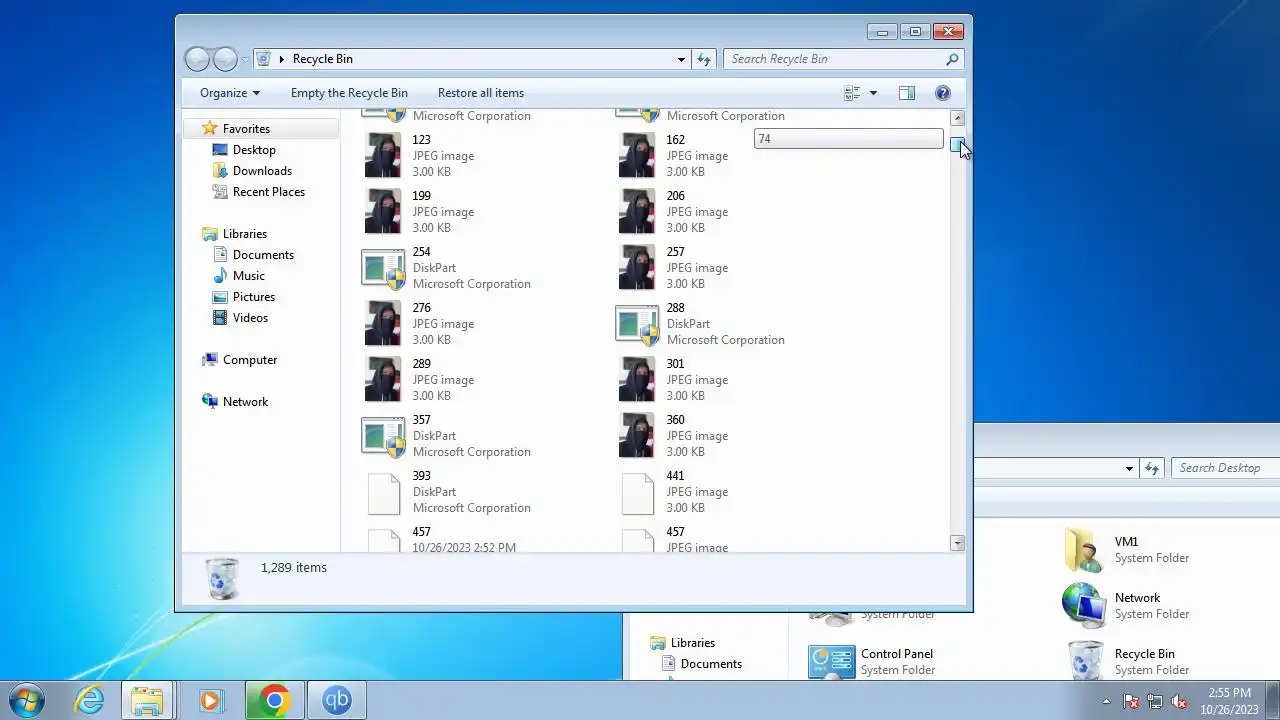The height and width of the screenshot is (720, 1280).
Task: Open qBittorrent from the taskbar
Action: pyautogui.click(x=337, y=700)
